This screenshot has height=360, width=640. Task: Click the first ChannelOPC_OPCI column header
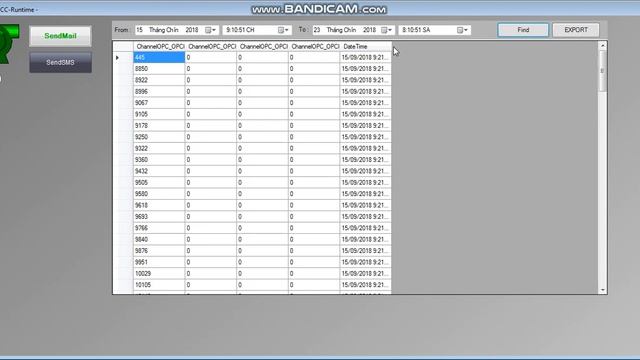pos(159,47)
